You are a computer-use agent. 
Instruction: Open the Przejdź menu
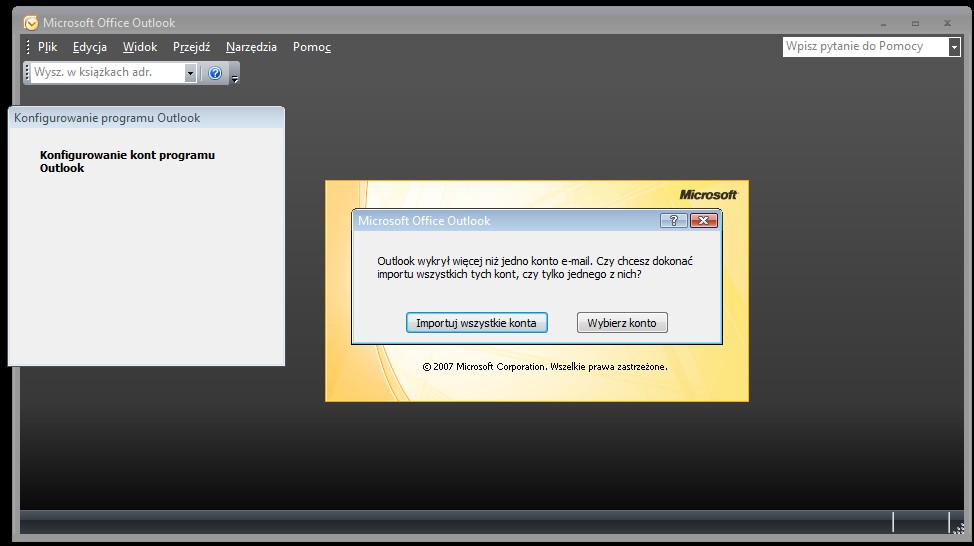(x=191, y=47)
